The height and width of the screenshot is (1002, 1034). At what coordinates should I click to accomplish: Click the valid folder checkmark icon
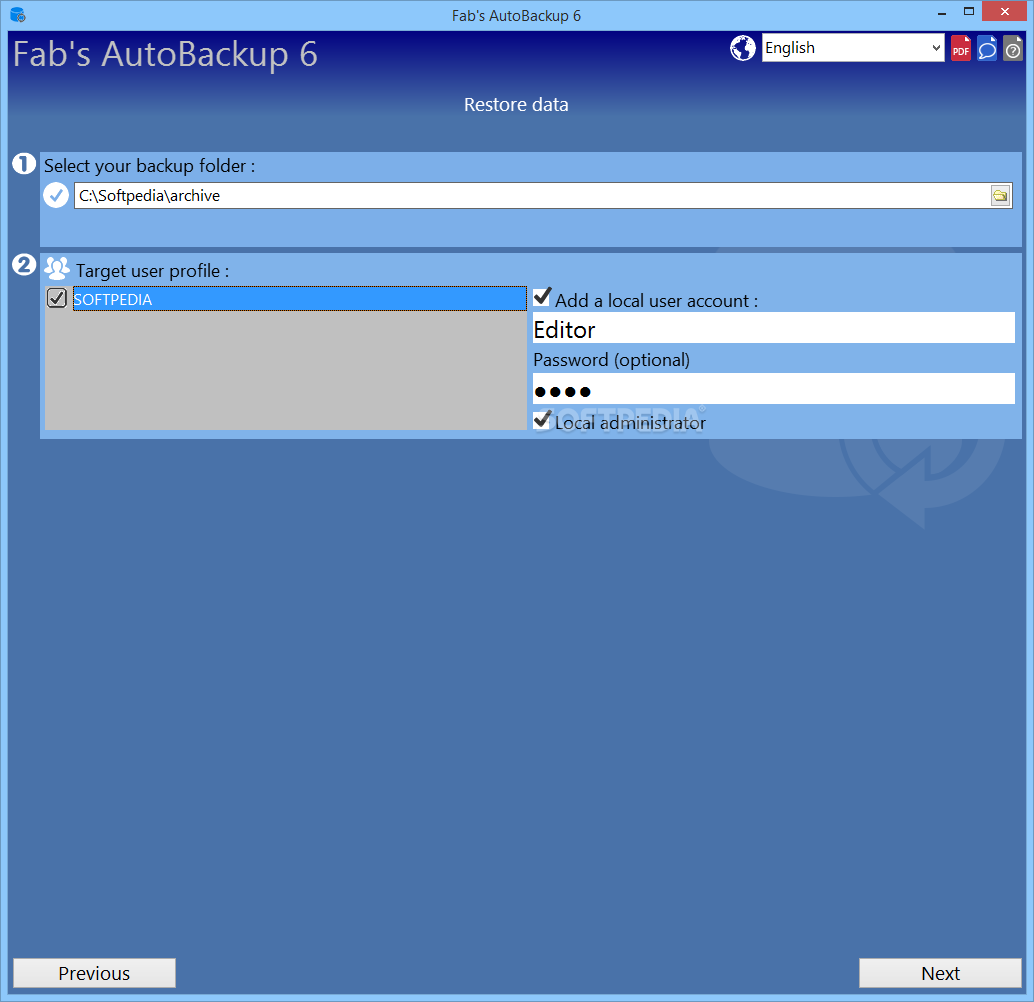coord(56,195)
